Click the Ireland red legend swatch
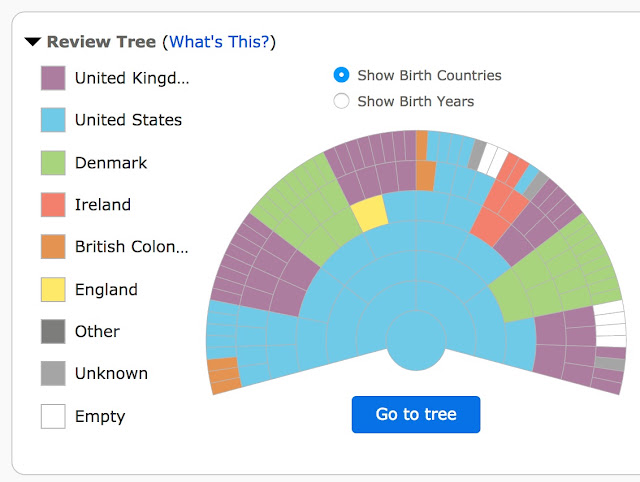This screenshot has width=640, height=482. pos(53,204)
